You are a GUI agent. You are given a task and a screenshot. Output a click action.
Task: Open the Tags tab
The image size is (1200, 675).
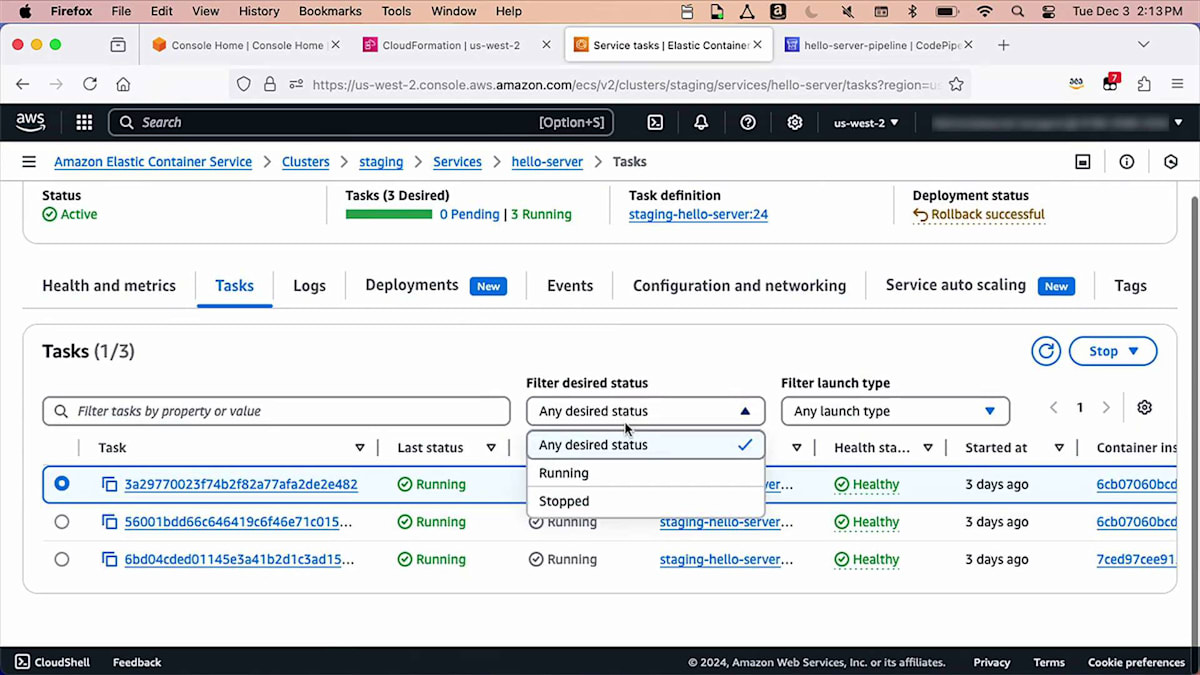click(x=1130, y=286)
